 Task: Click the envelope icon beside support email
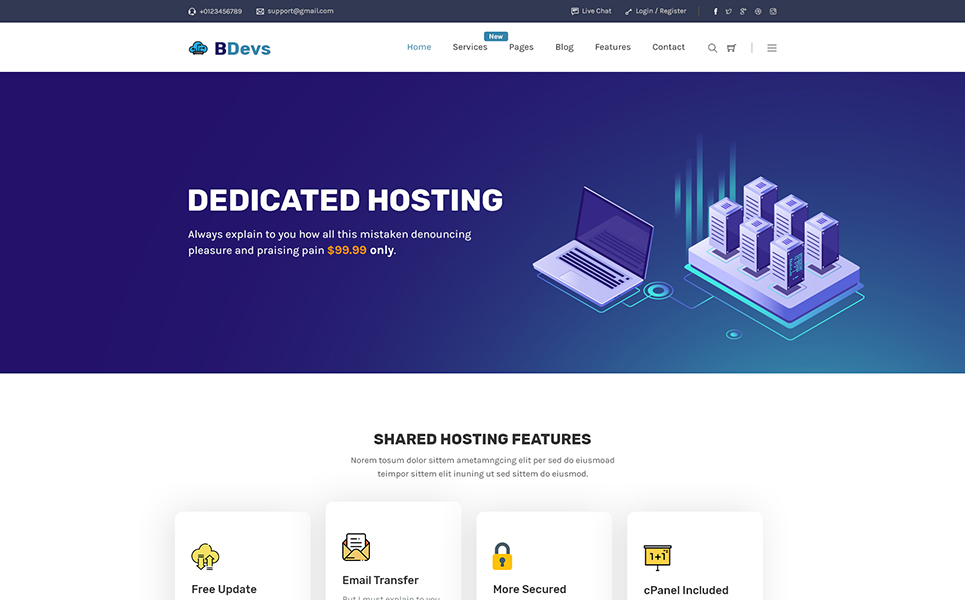point(260,11)
